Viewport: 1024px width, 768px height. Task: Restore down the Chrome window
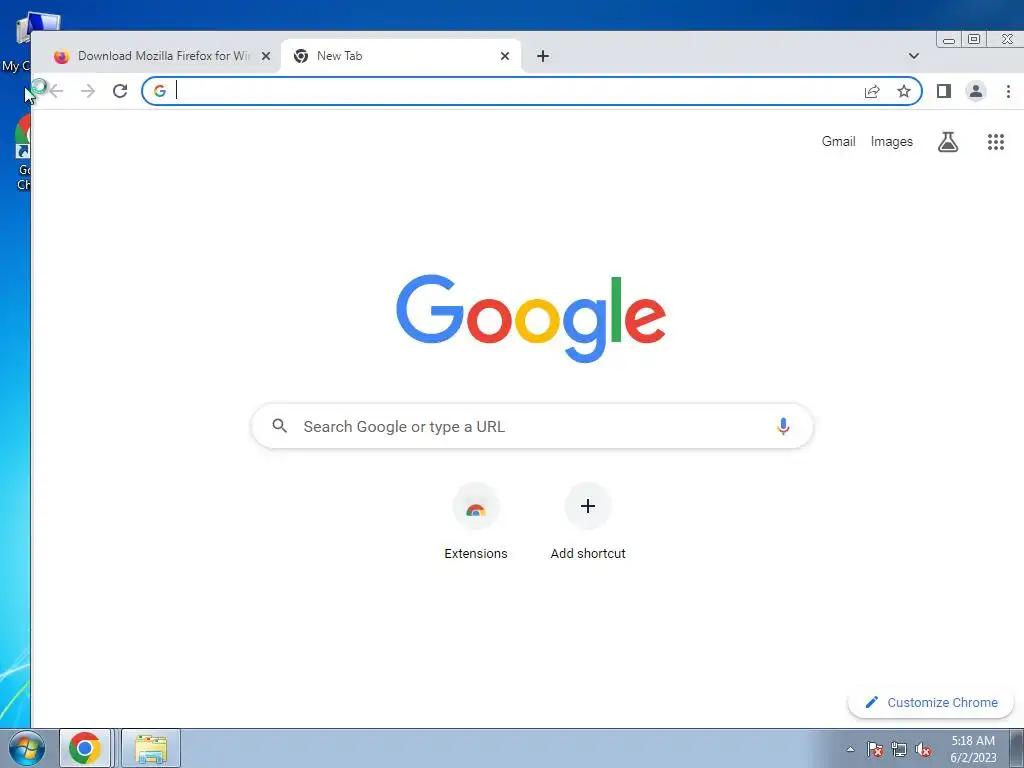coord(974,39)
